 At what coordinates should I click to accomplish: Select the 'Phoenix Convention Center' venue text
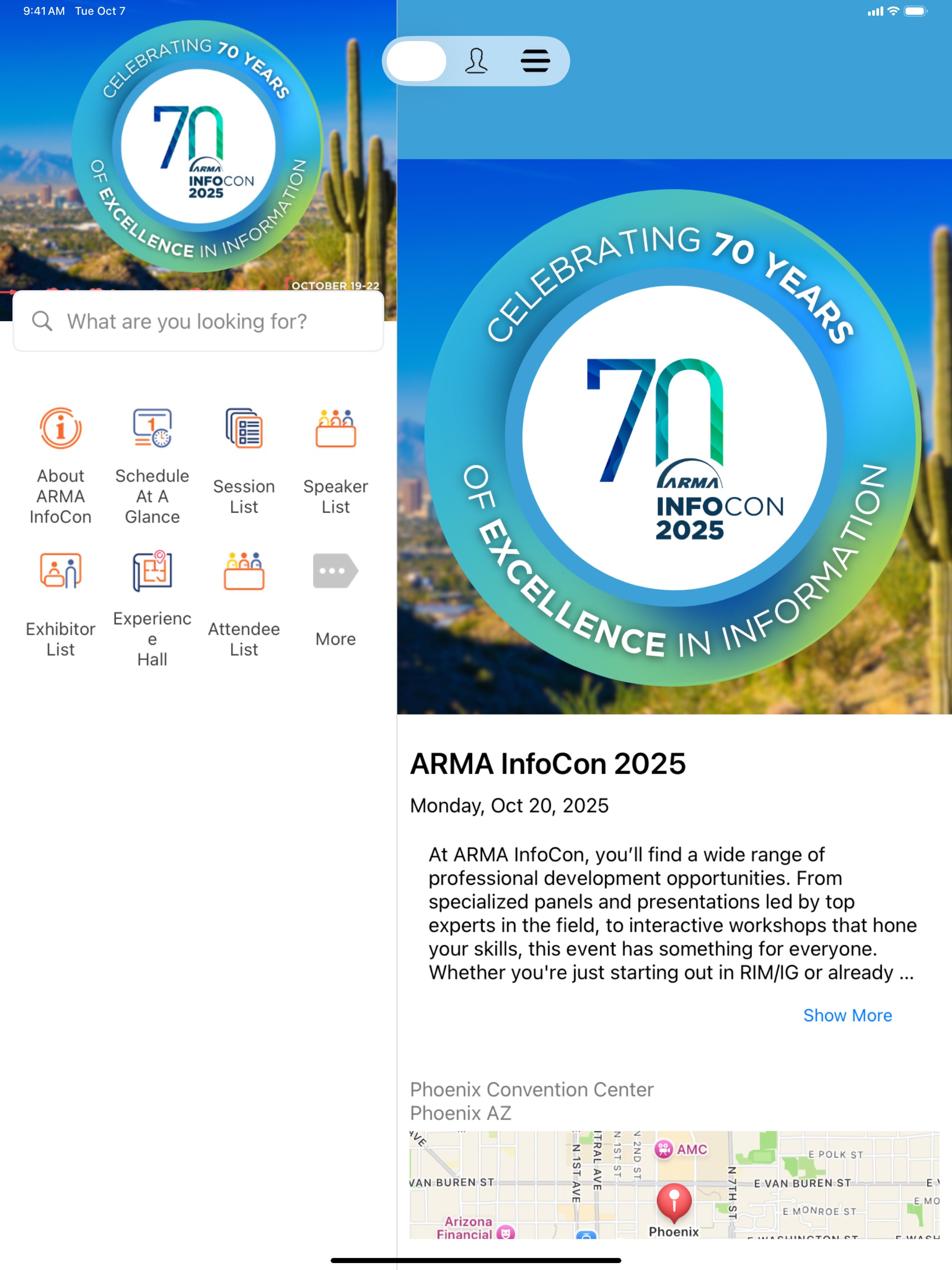pyautogui.click(x=532, y=1089)
